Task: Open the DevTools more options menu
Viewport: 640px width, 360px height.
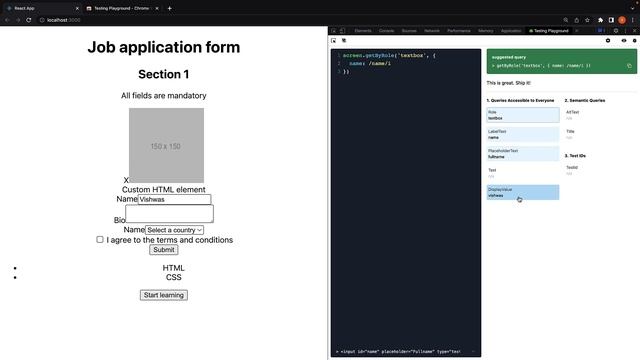Action: 625,31
